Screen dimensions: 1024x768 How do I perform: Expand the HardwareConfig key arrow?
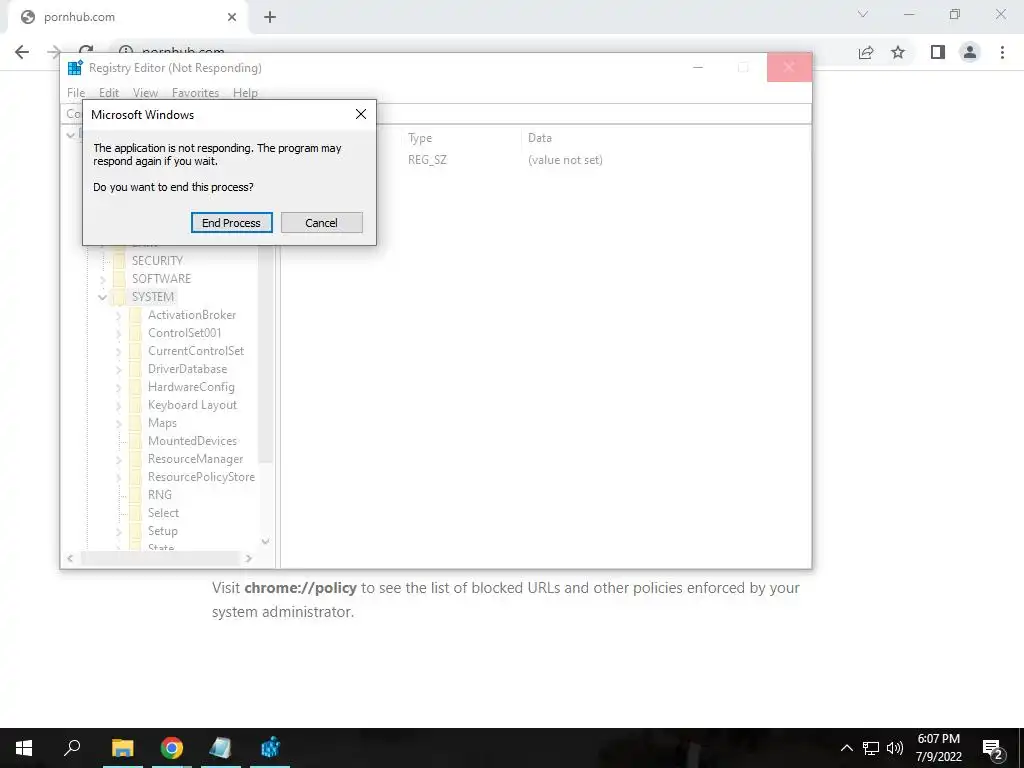(118, 387)
